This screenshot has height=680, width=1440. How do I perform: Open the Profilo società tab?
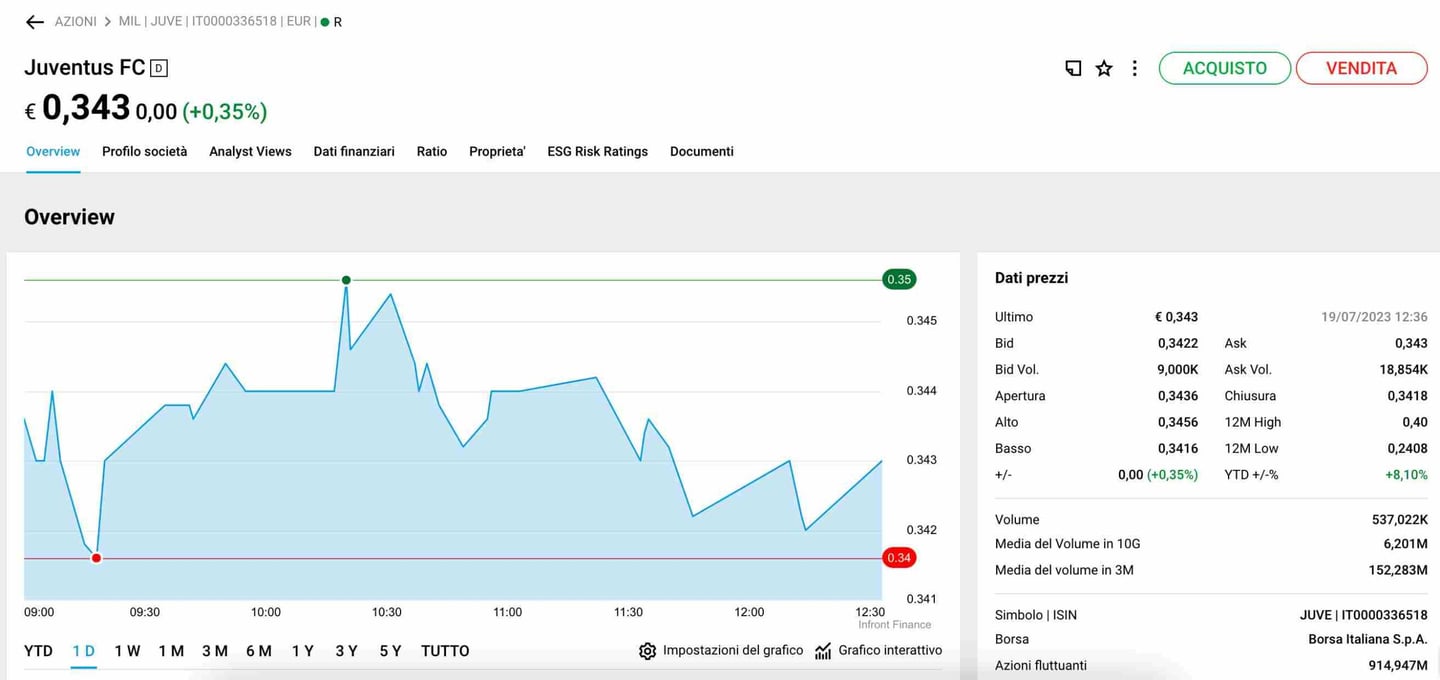tap(144, 152)
